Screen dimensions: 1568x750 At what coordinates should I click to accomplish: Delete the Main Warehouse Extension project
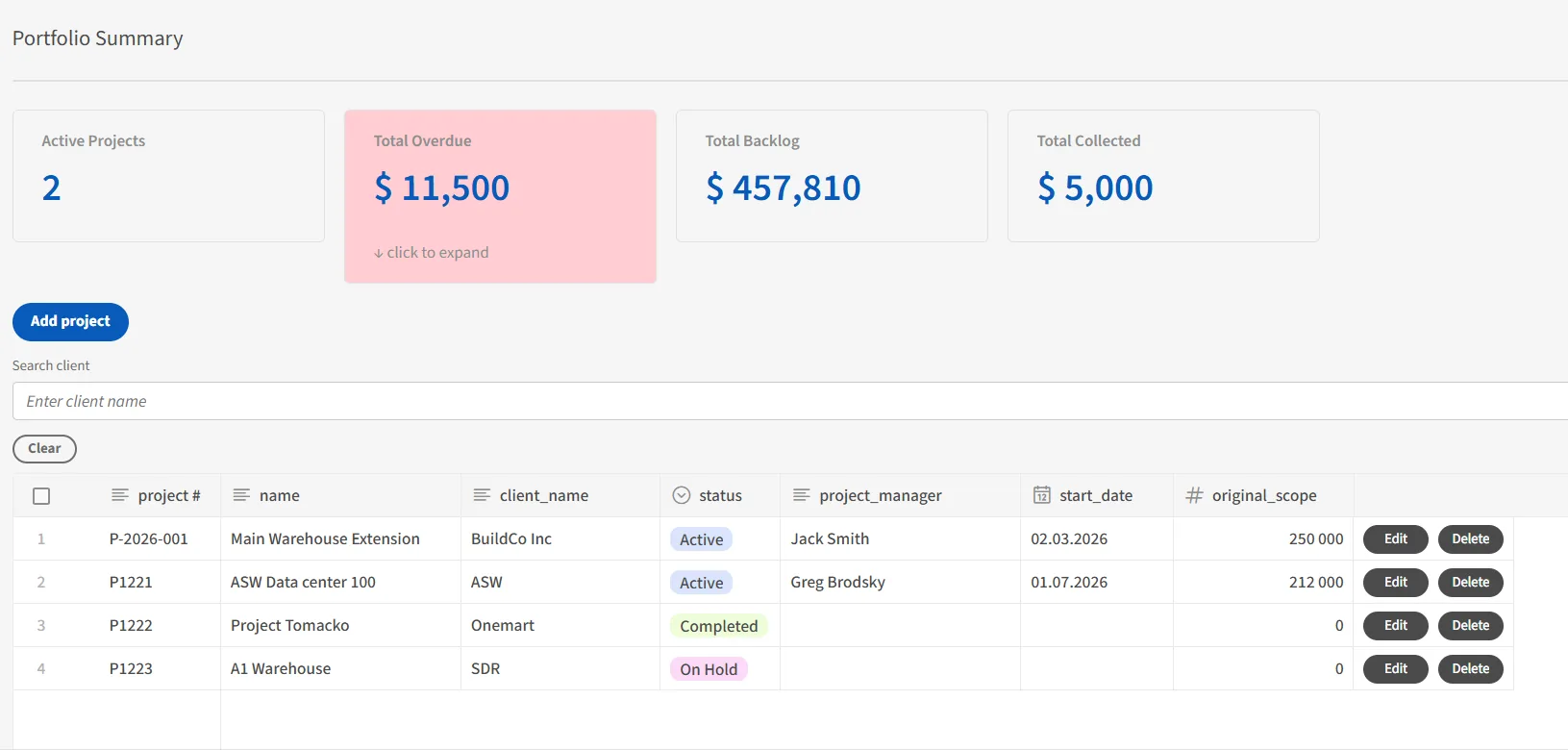[1471, 539]
